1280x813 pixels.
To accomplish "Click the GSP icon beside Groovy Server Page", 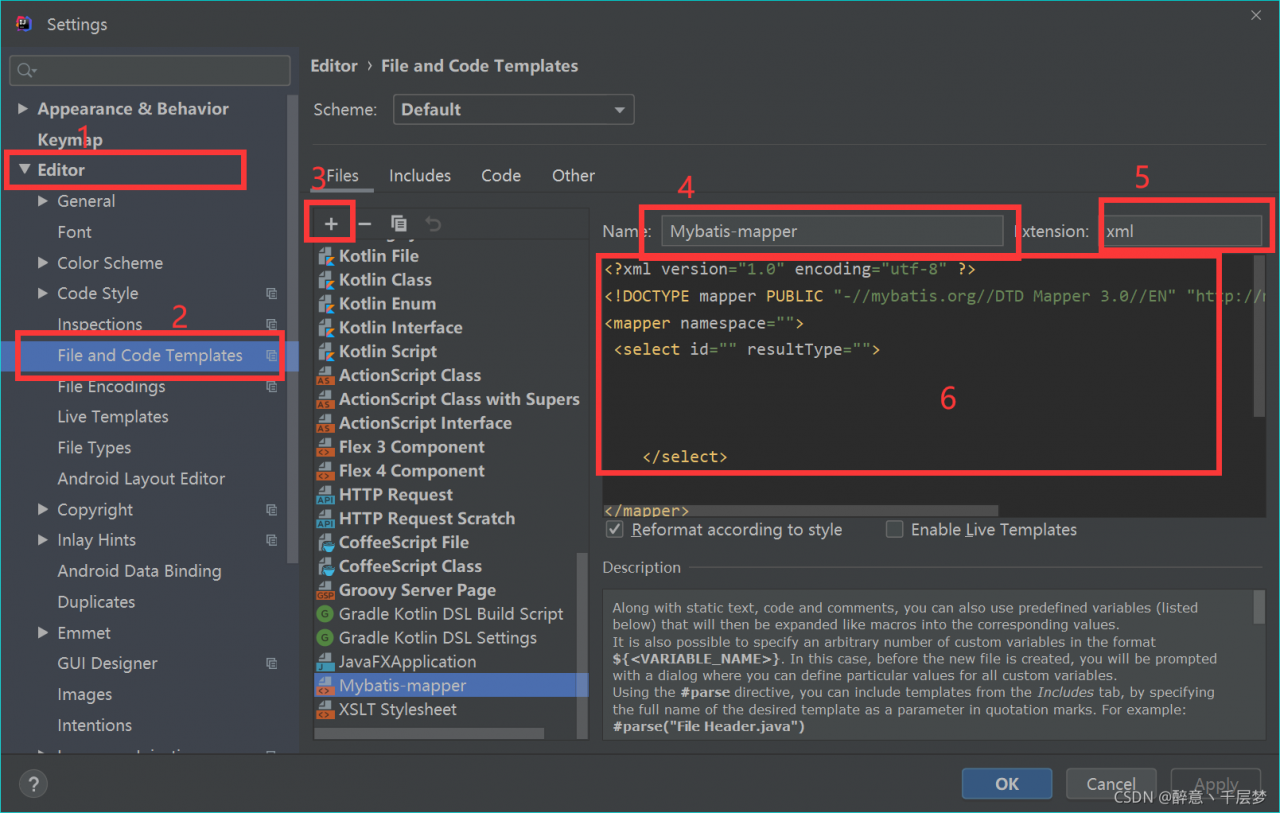I will (x=326, y=591).
